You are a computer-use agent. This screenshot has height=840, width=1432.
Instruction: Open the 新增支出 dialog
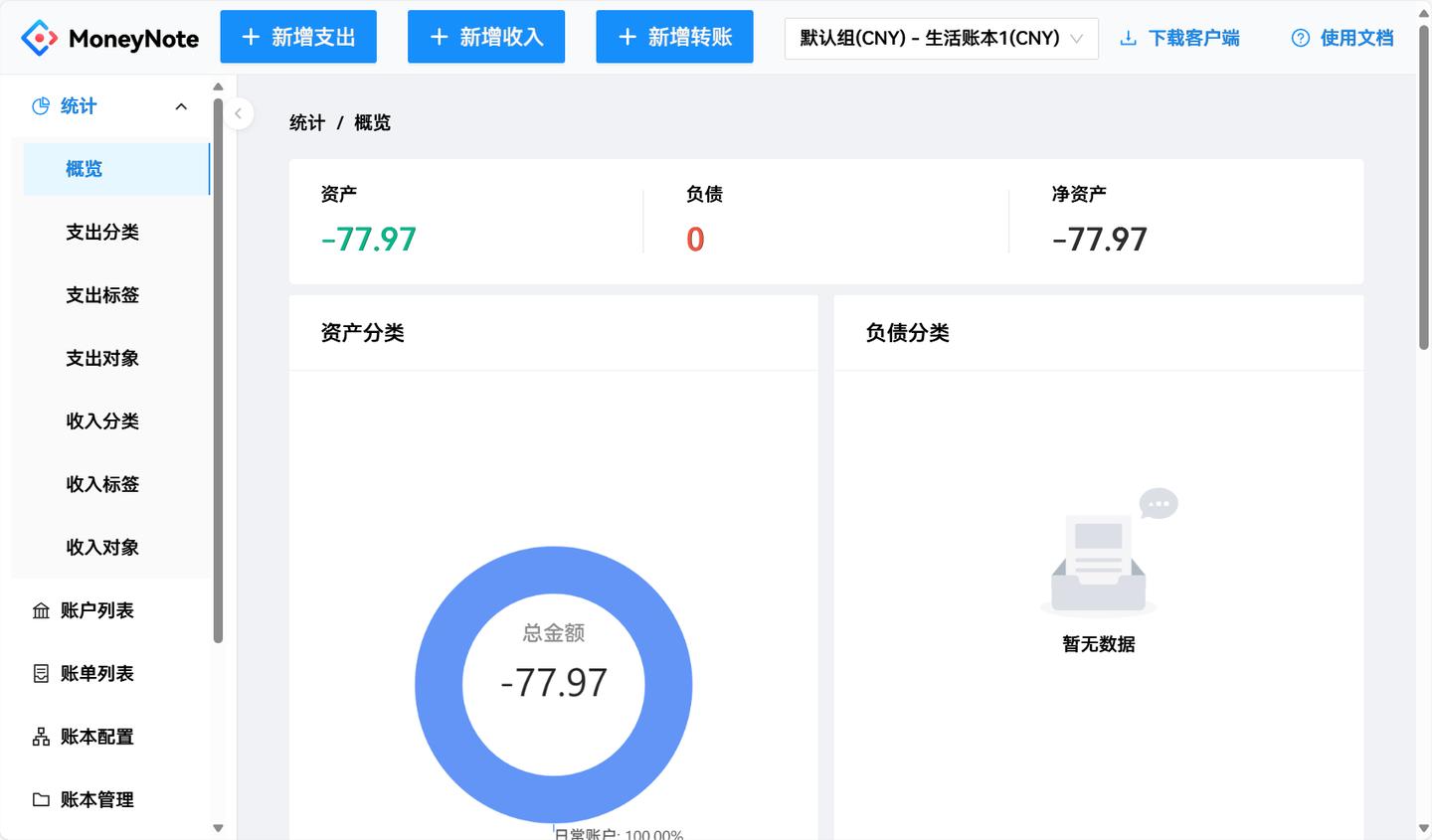(298, 36)
